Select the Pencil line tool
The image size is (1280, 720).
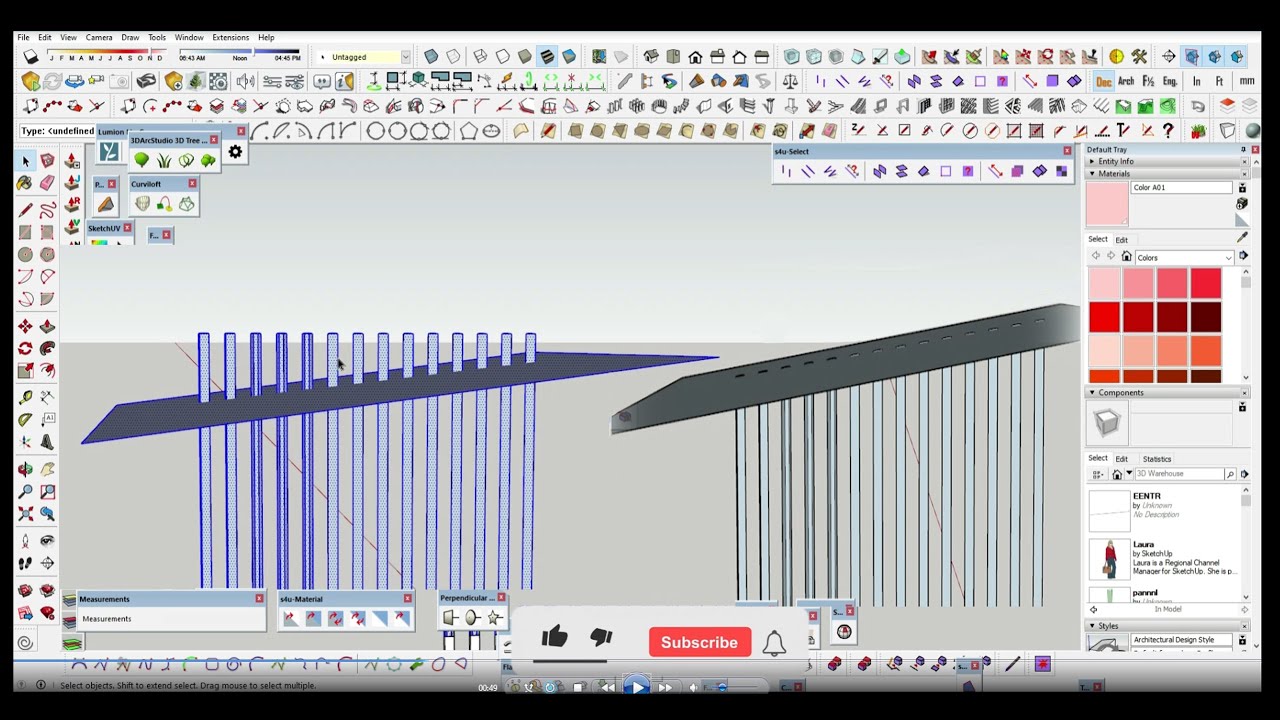(x=25, y=210)
